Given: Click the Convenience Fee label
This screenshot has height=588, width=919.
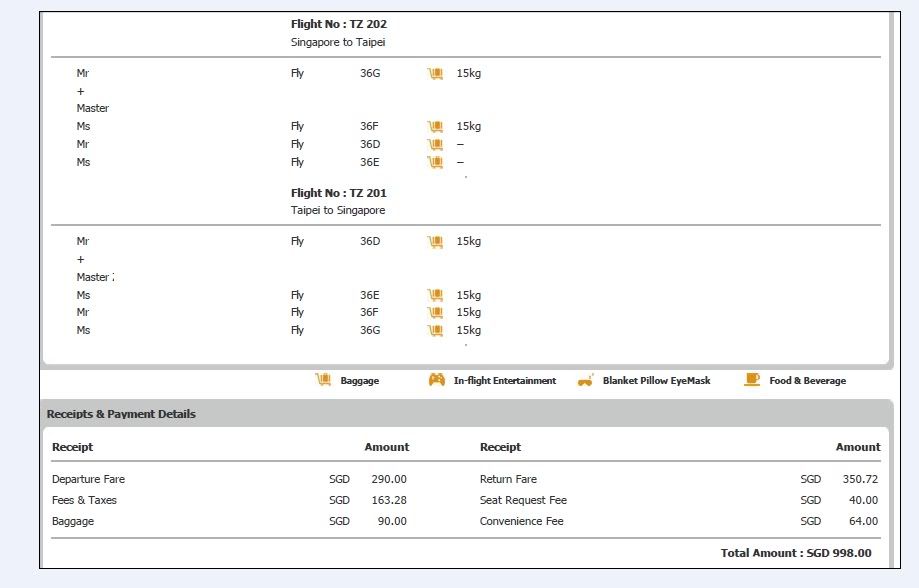Looking at the screenshot, I should [x=521, y=521].
